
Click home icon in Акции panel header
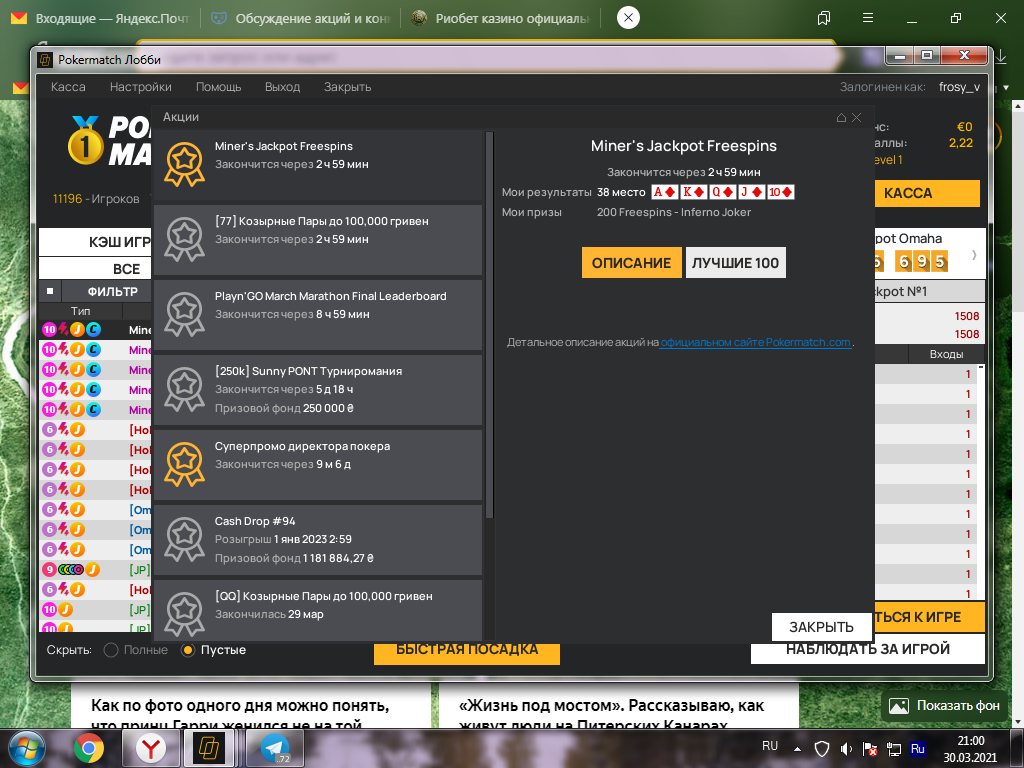pyautogui.click(x=841, y=118)
